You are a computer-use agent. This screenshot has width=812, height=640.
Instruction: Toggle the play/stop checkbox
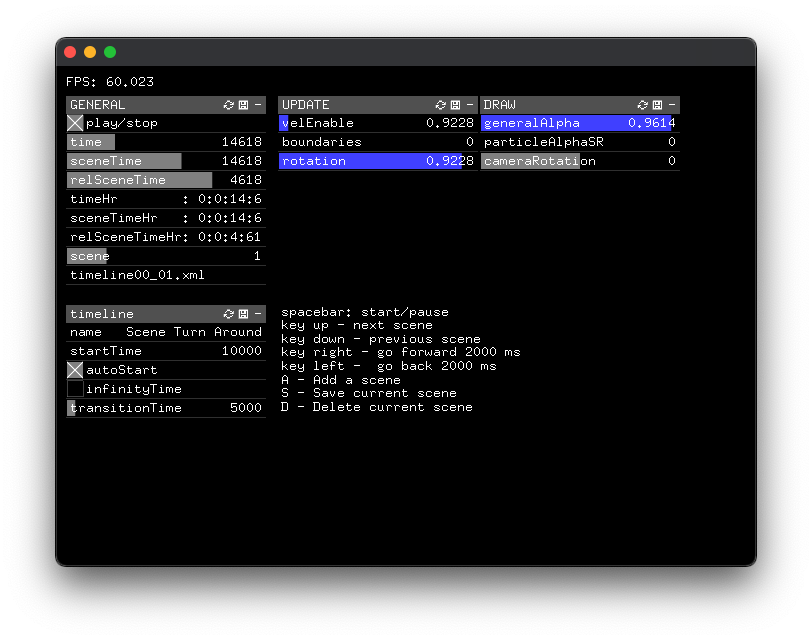75,123
